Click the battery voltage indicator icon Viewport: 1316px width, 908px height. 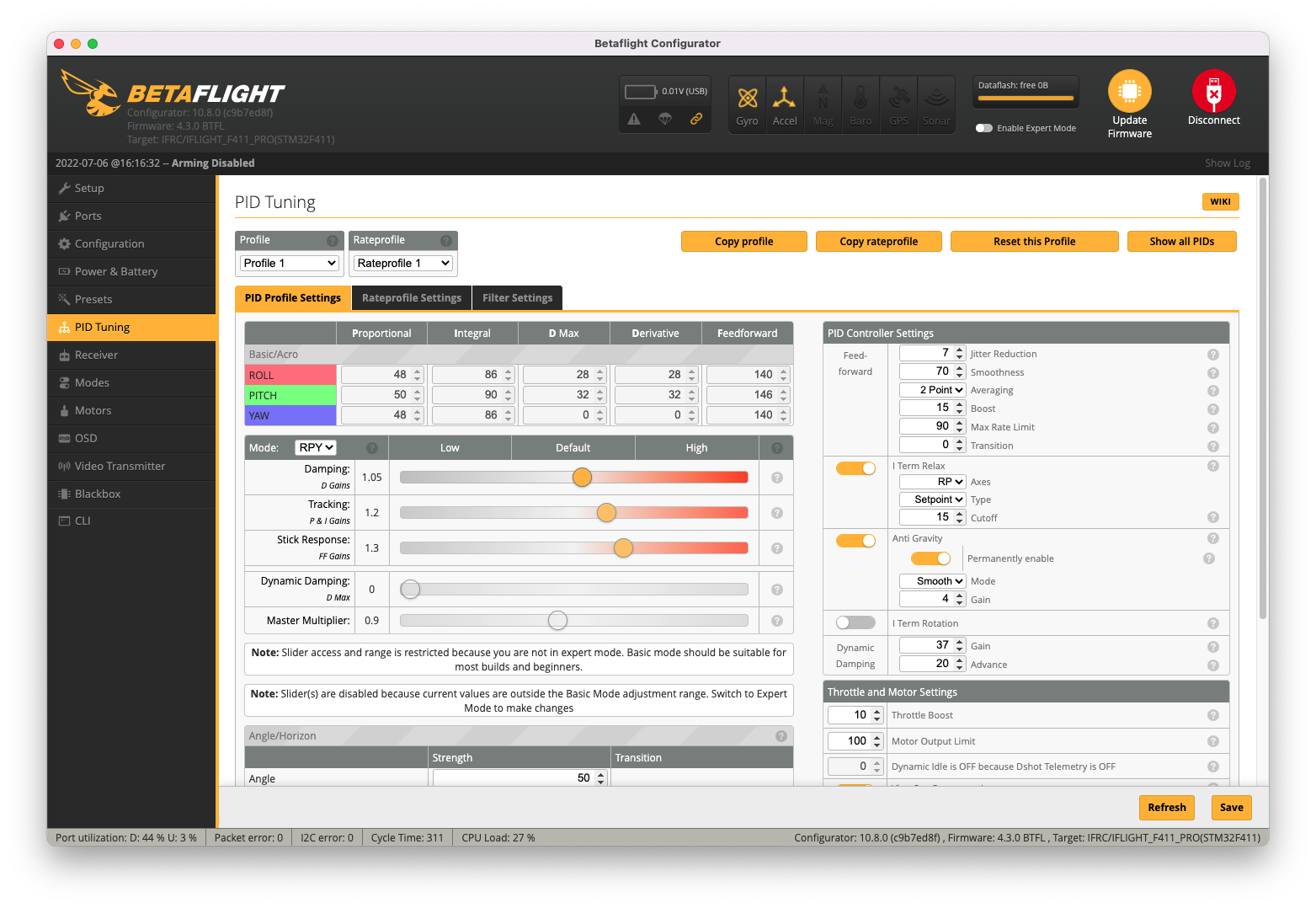click(641, 91)
